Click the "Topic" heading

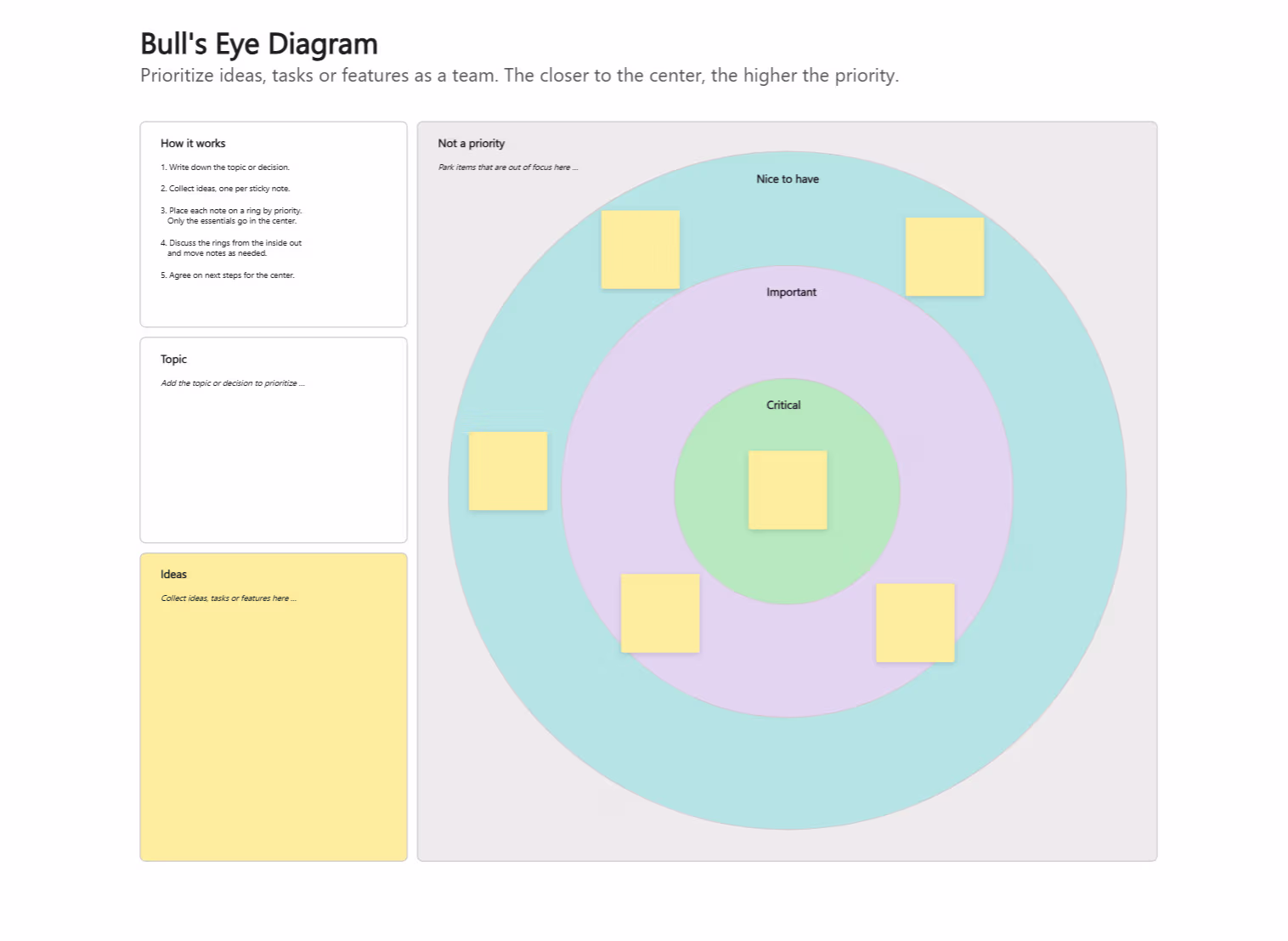tap(173, 360)
